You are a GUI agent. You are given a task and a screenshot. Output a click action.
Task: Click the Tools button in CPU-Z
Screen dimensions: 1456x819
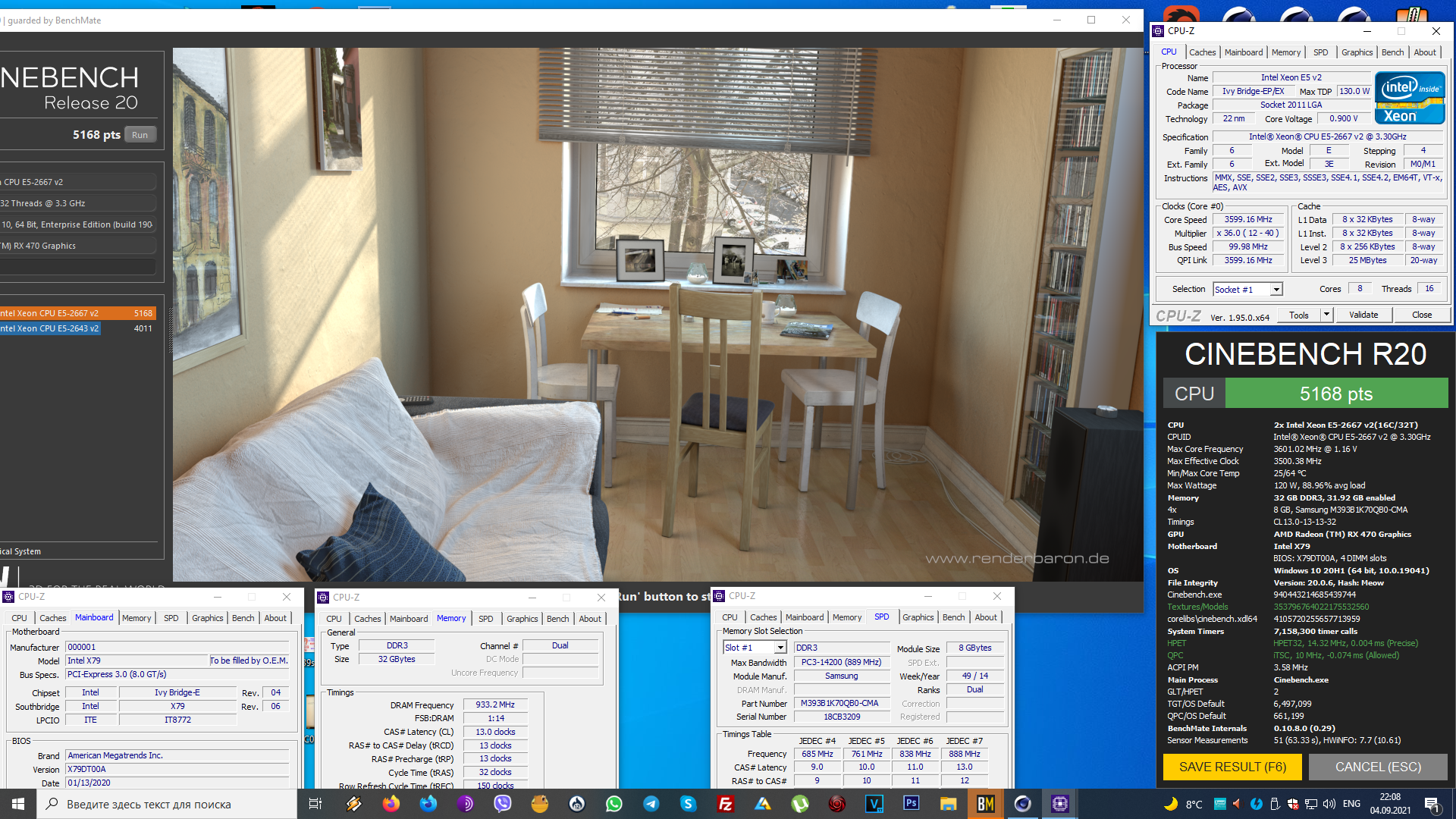point(1299,315)
